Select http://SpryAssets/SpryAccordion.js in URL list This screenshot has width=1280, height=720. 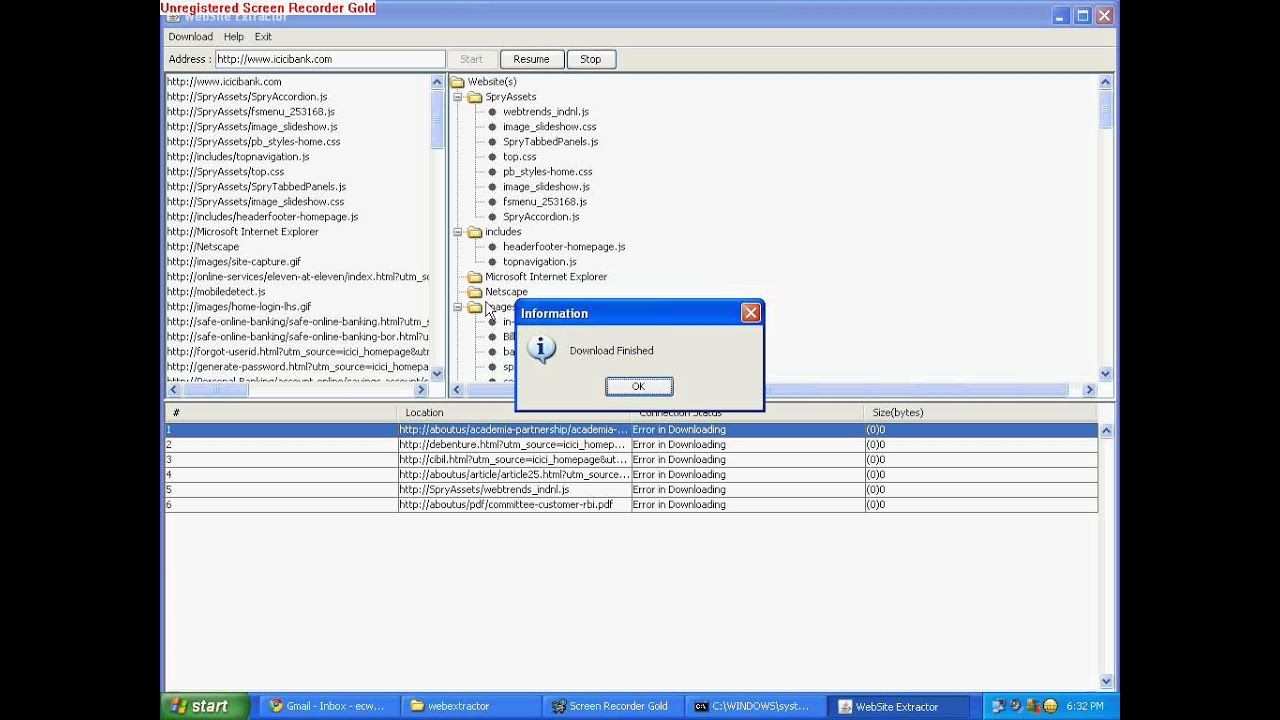tap(247, 97)
